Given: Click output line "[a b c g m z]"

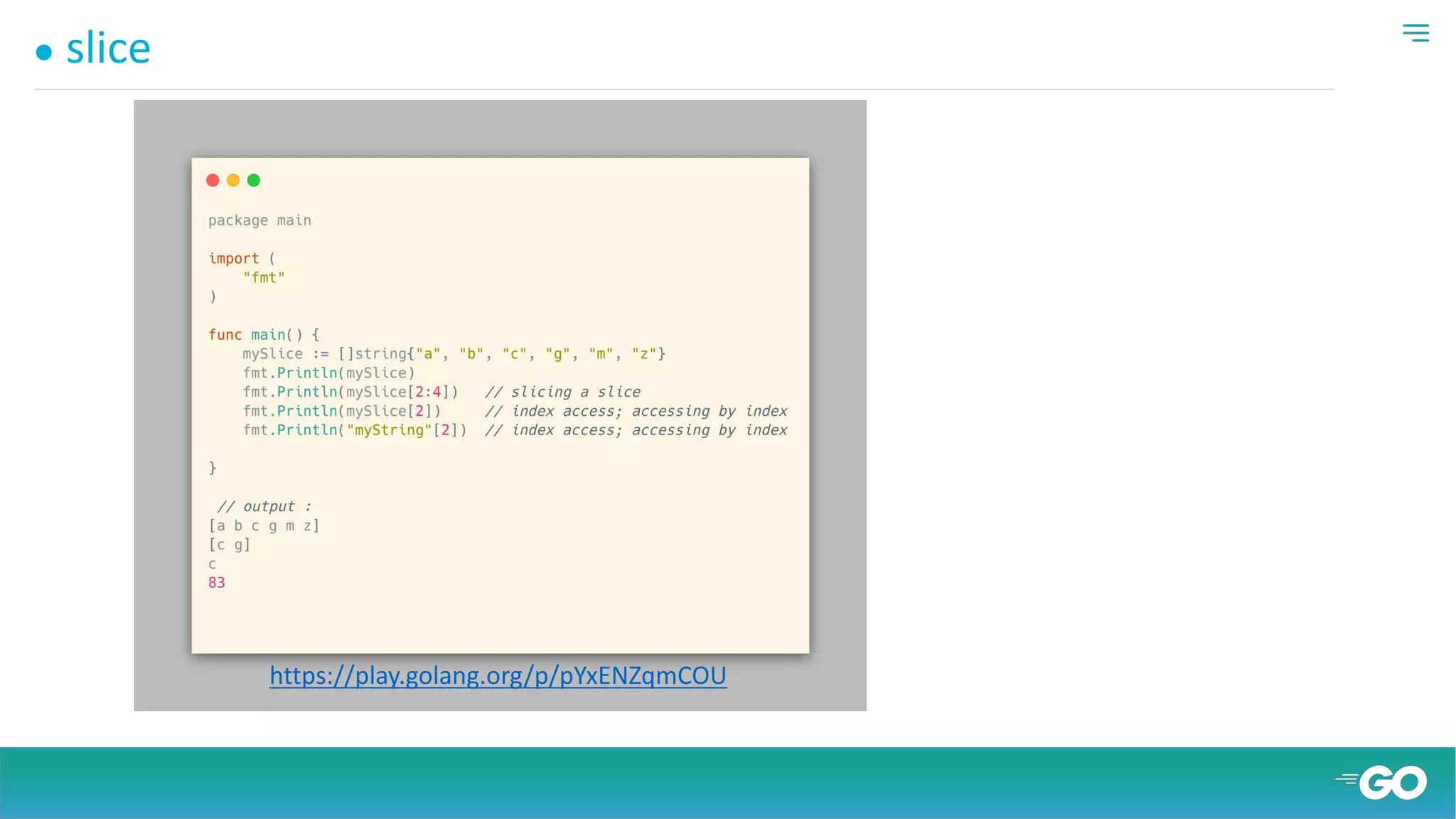Looking at the screenshot, I should pos(264,526).
